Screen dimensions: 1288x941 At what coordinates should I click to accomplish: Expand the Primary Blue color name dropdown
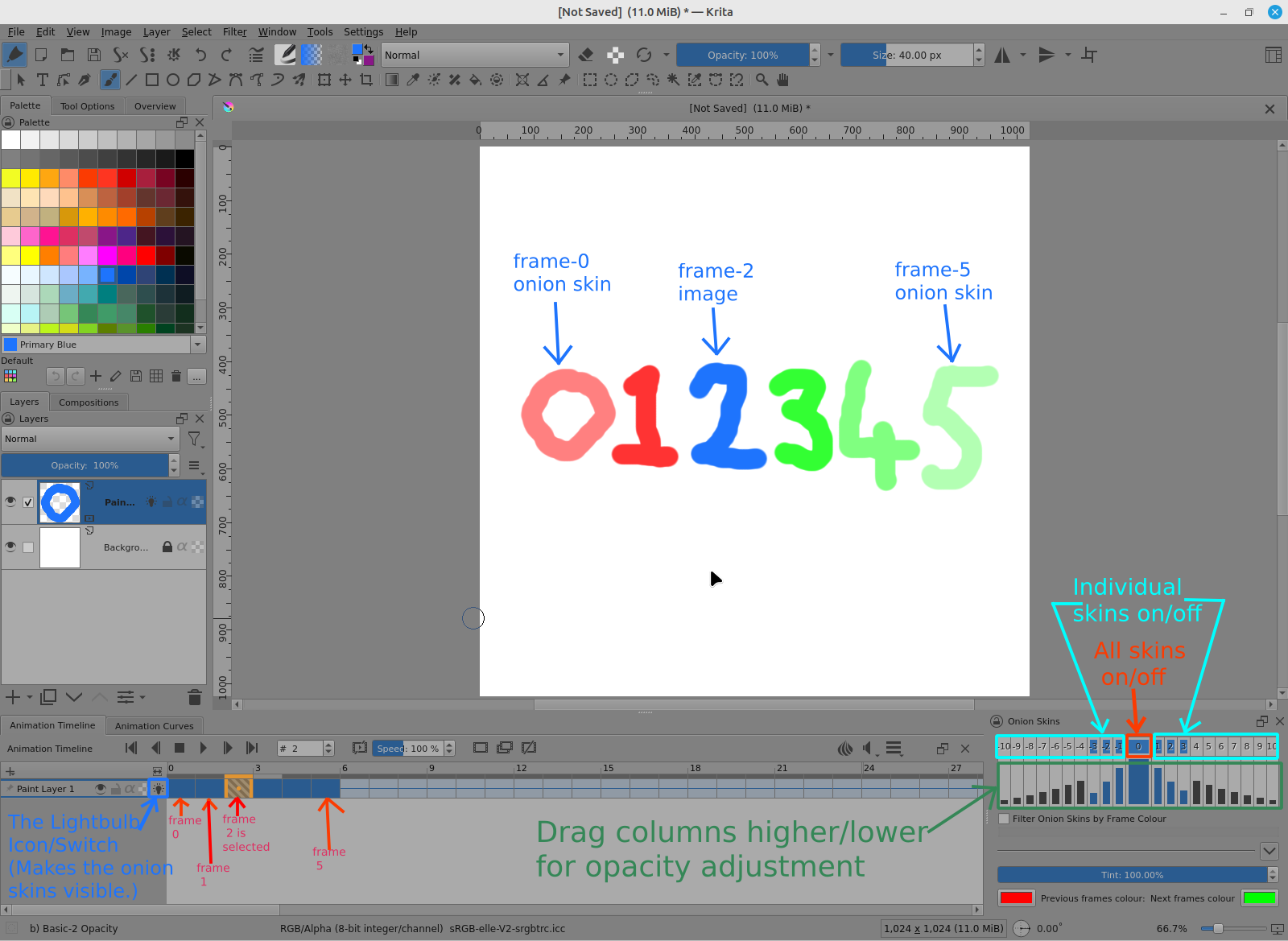pos(197,345)
